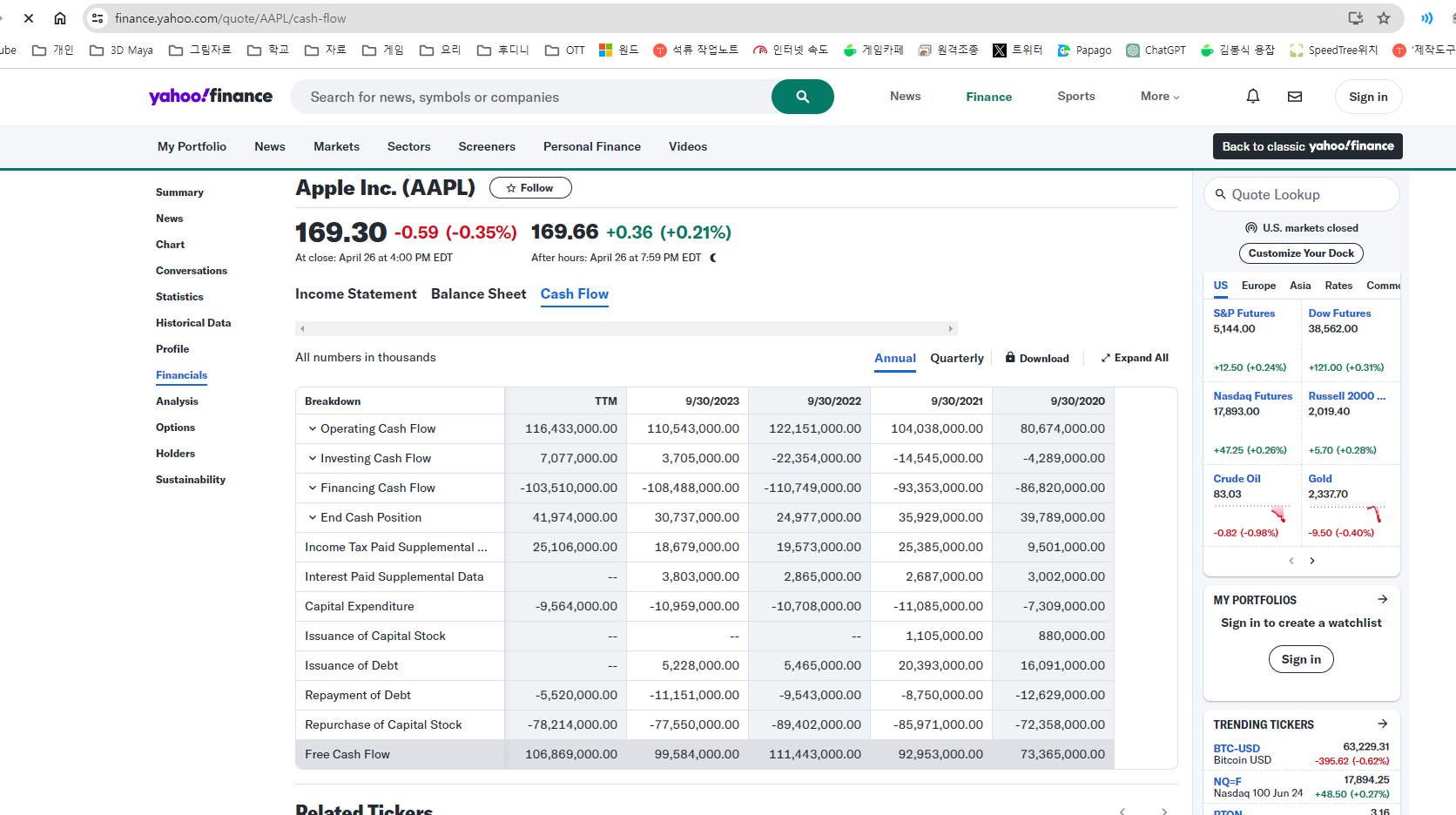Click the browser home icon
The image size is (1456, 815).
[60, 18]
